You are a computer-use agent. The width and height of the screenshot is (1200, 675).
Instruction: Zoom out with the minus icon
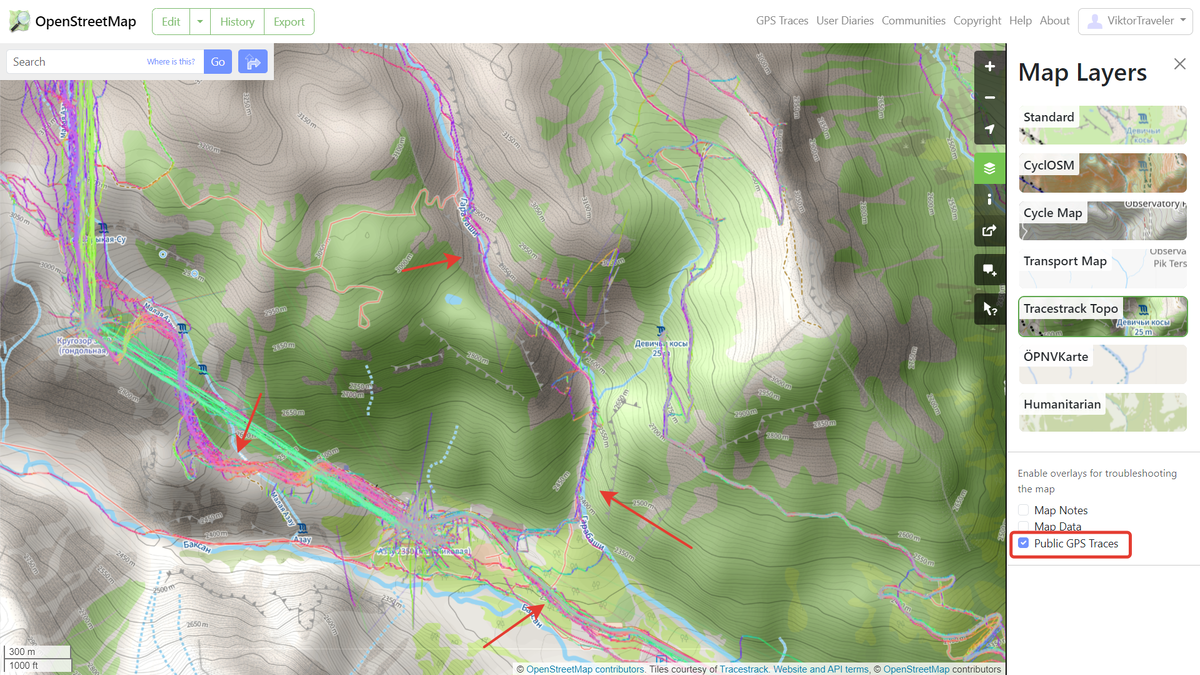(x=990, y=98)
